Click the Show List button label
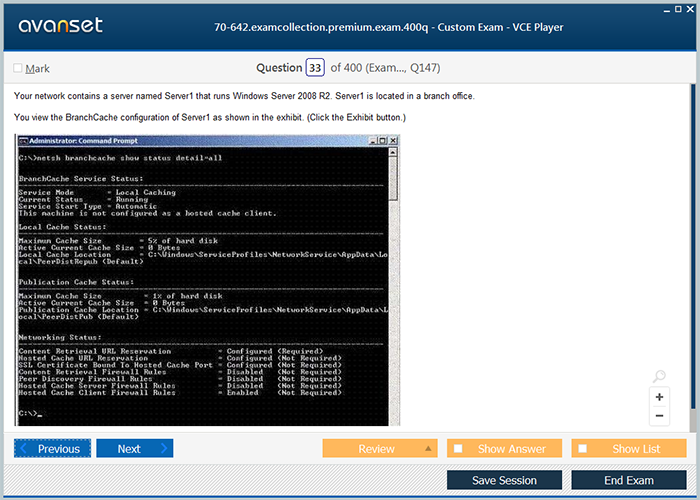The height and width of the screenshot is (500, 700). 636,449
